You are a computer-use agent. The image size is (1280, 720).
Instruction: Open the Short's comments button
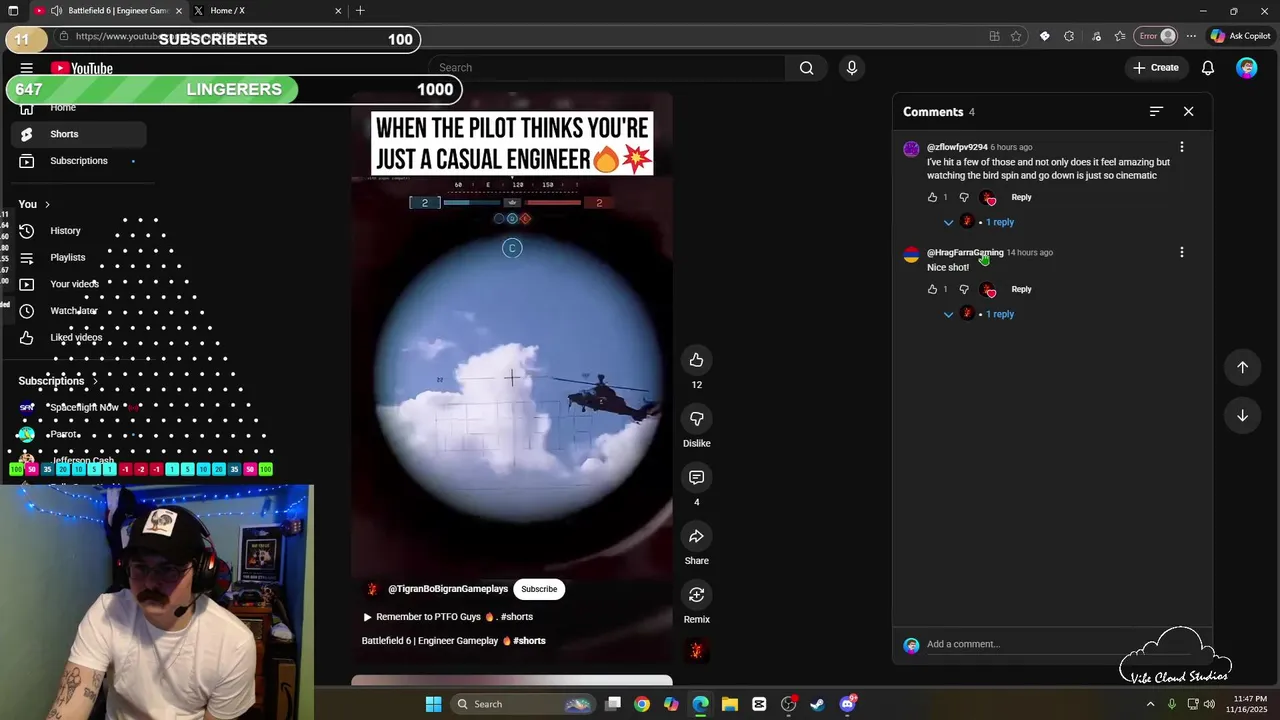(697, 478)
